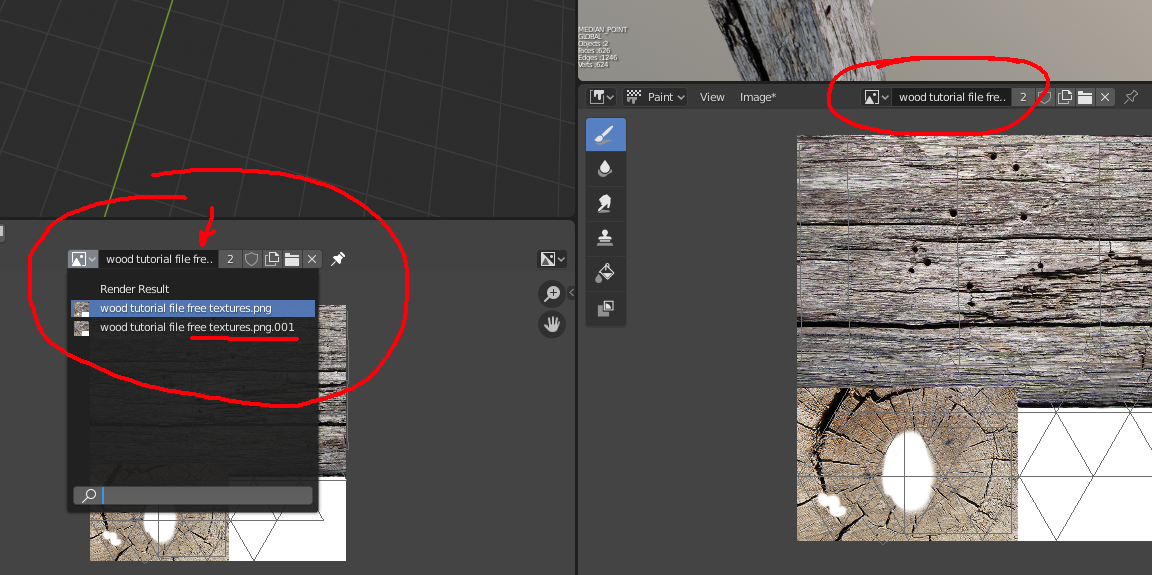Open editor type menu in right image editor
The image size is (1152, 575).
[602, 97]
